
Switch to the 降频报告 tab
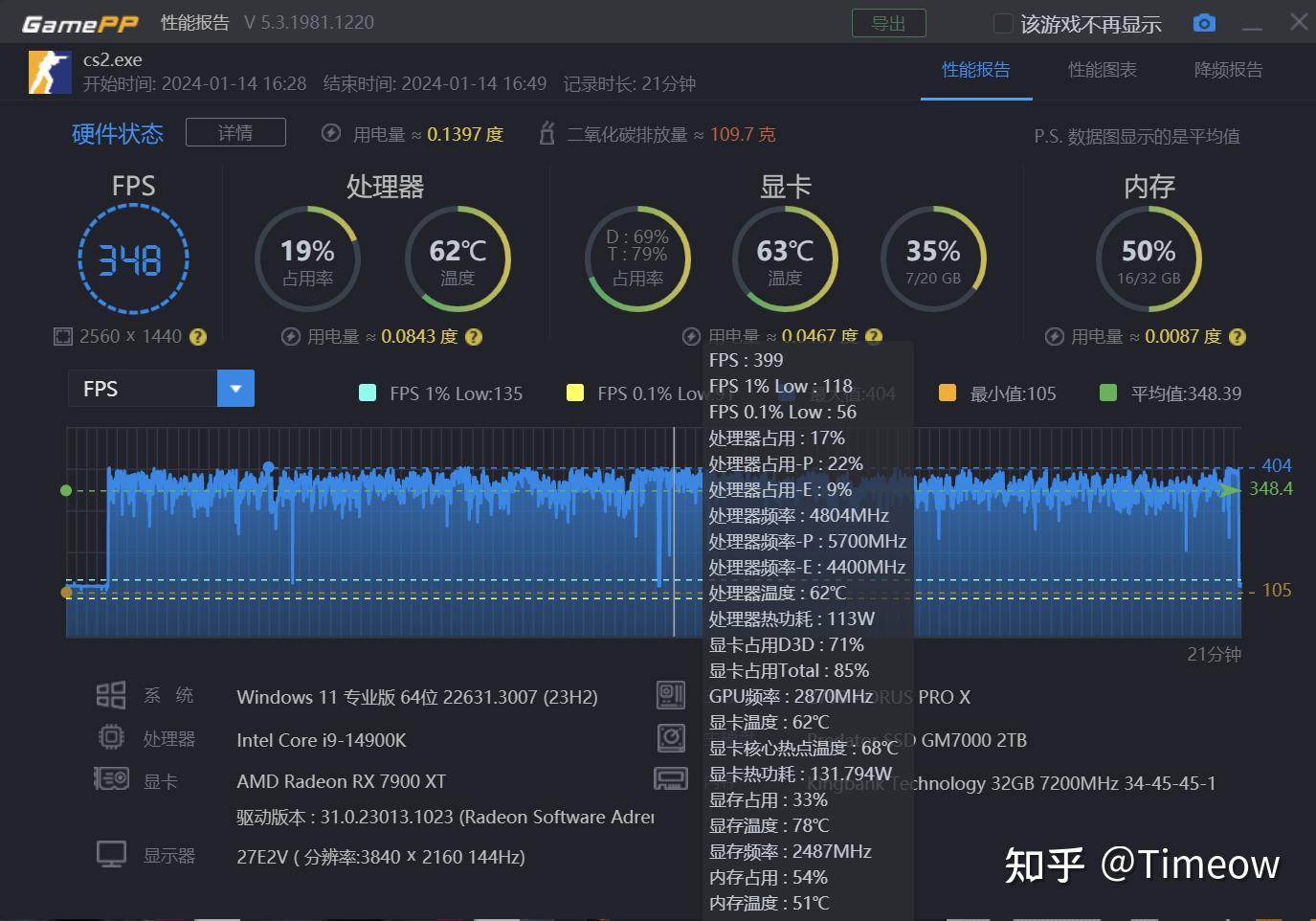tap(1229, 69)
